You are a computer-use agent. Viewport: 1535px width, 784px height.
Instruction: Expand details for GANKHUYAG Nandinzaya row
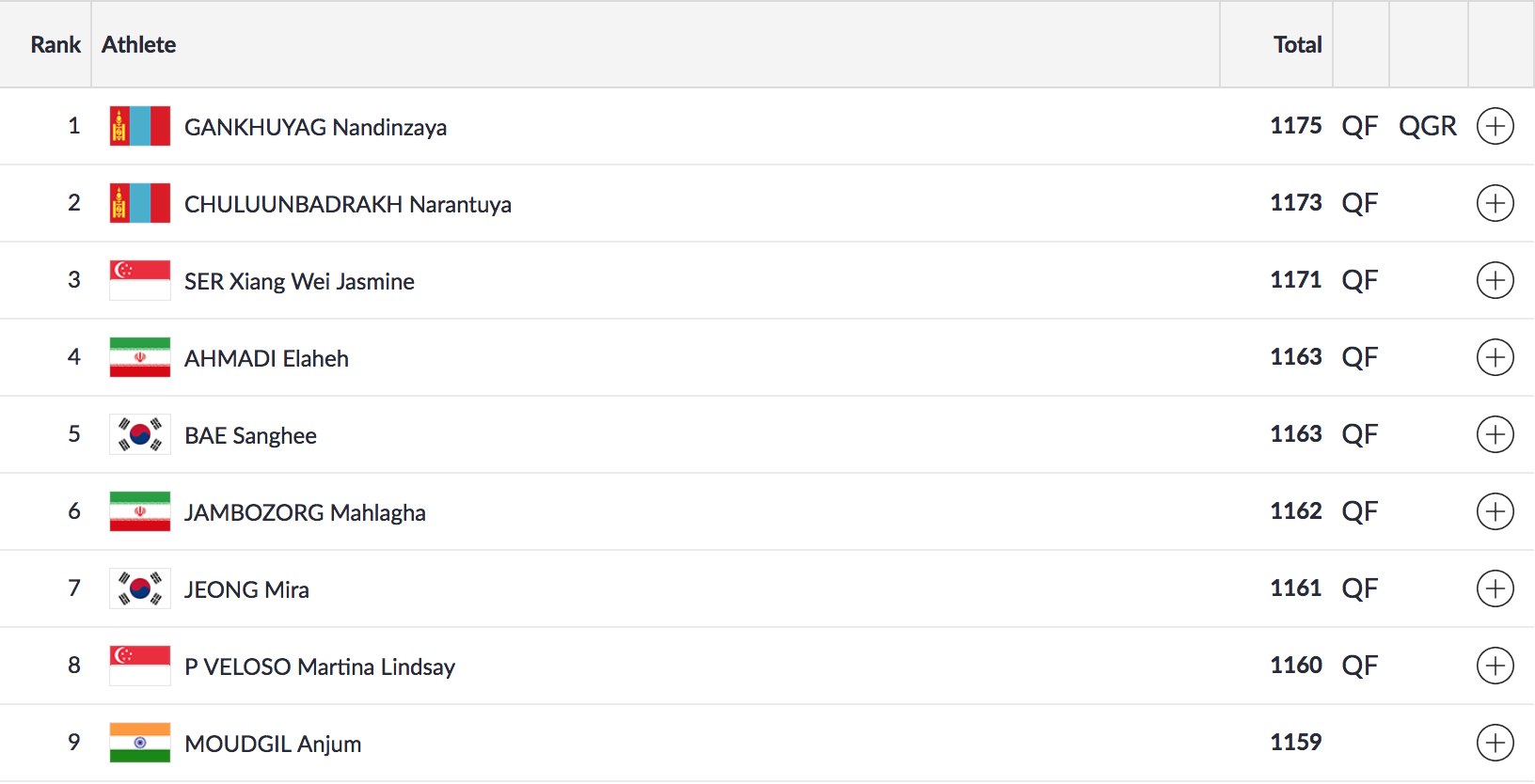[x=1495, y=126]
